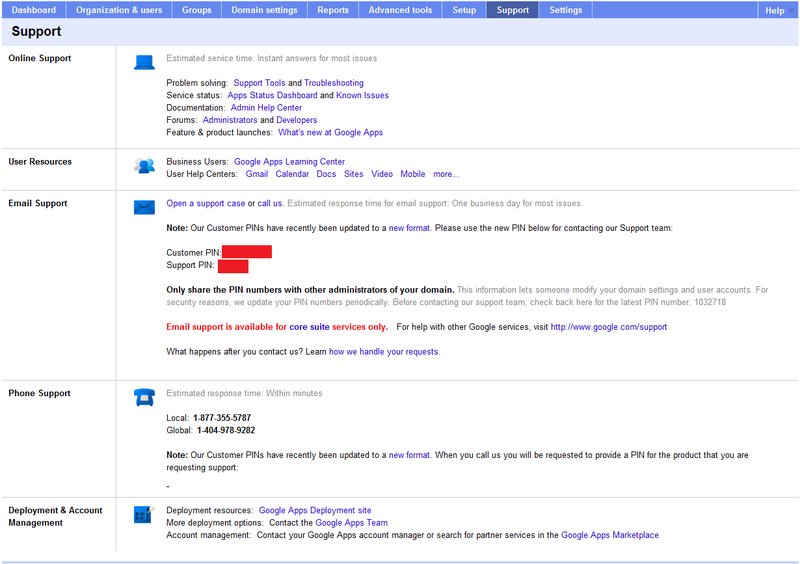Click 'Email support is available for' red text

(227, 327)
